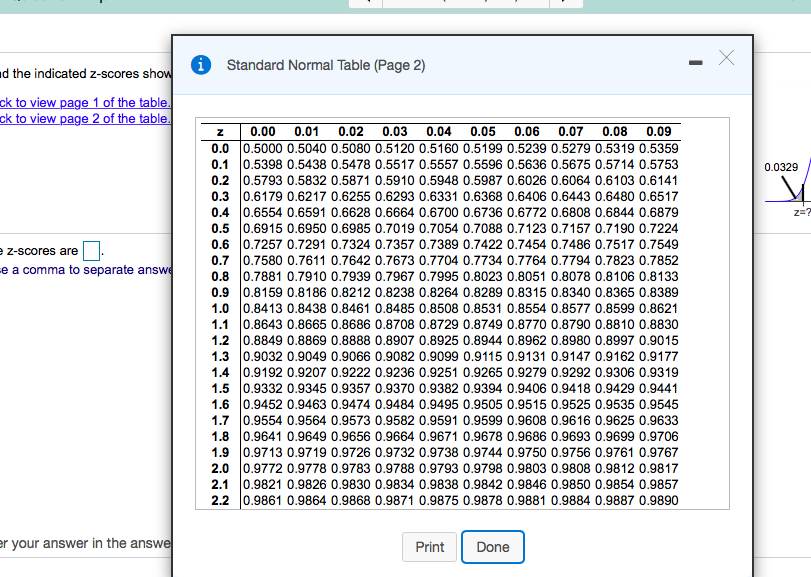Select table value 0.9890

pos(658,500)
